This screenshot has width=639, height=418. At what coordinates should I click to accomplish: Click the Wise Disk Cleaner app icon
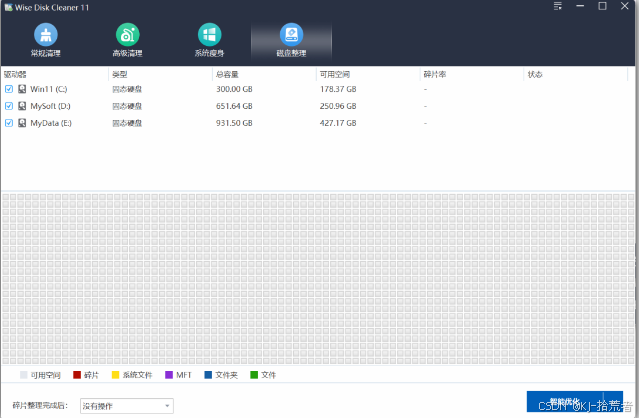pyautogui.click(x=8, y=7)
